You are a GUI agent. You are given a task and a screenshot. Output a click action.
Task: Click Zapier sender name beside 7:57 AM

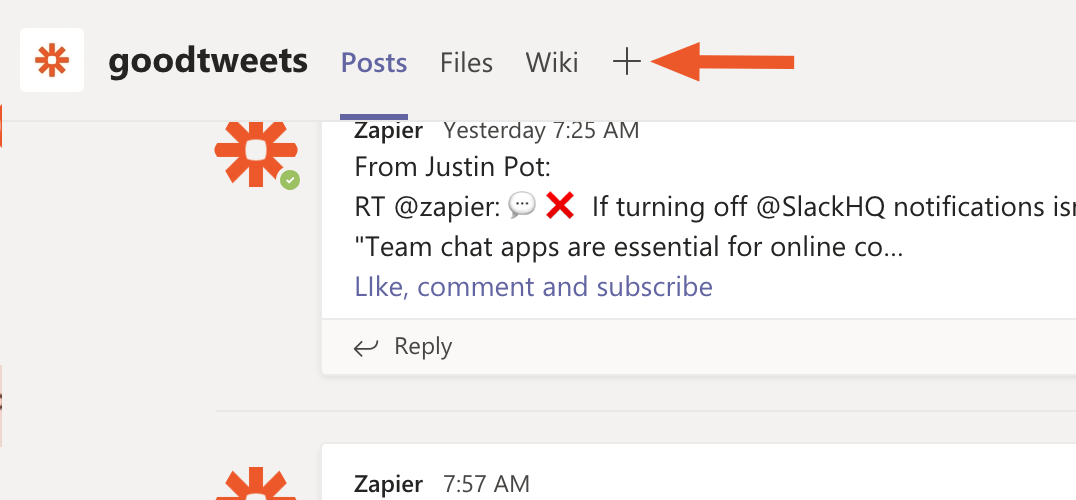[388, 484]
